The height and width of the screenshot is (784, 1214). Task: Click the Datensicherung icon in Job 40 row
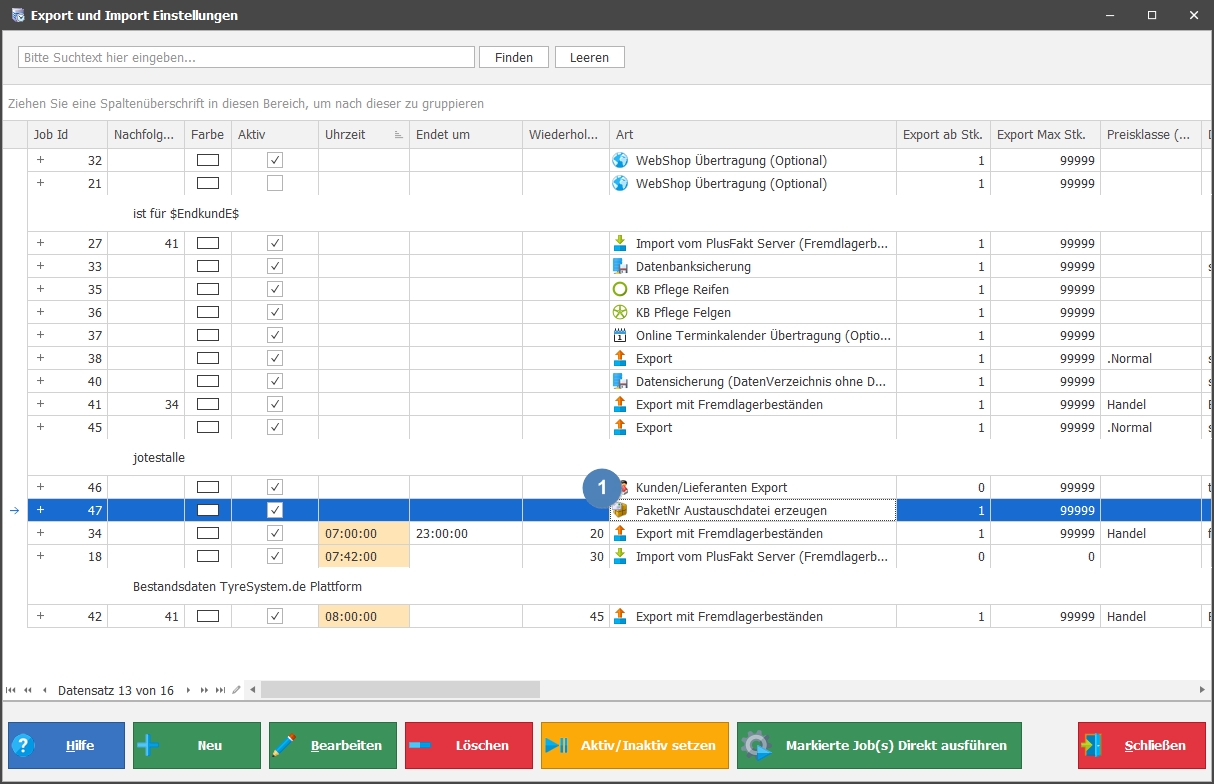click(620, 381)
